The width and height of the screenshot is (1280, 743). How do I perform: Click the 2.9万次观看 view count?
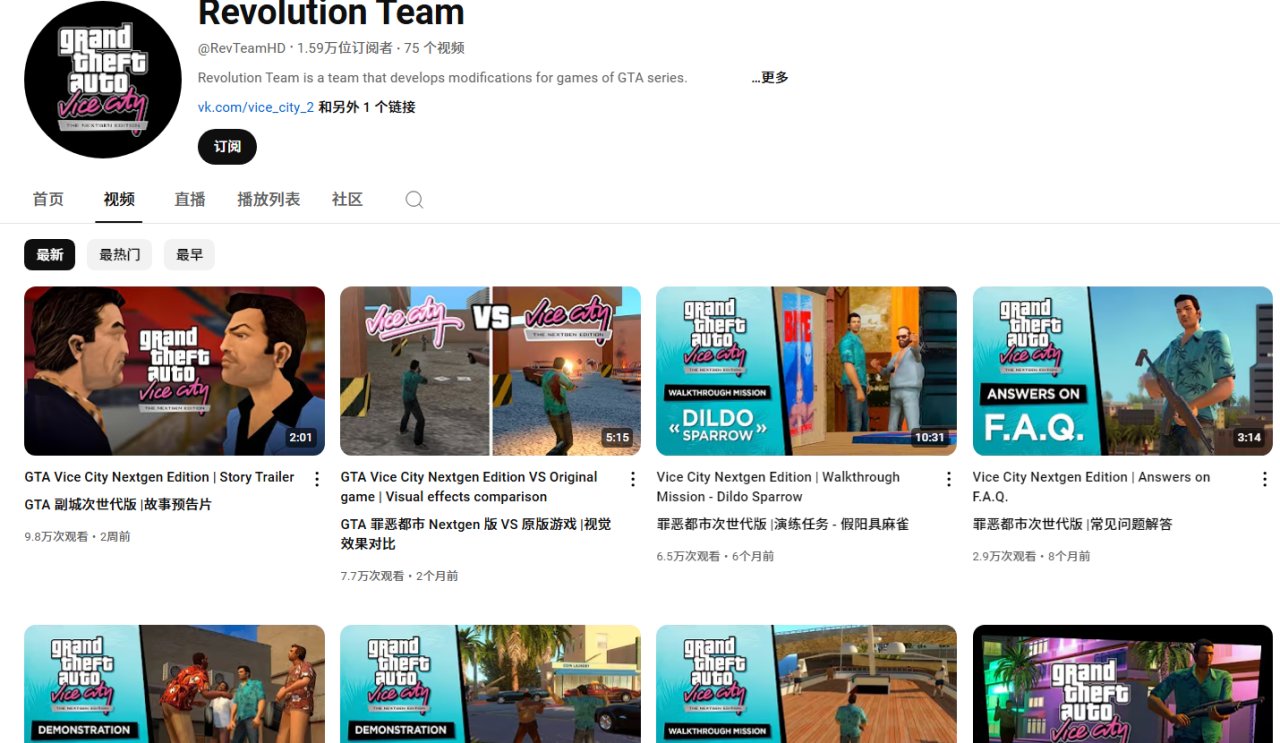point(1005,556)
